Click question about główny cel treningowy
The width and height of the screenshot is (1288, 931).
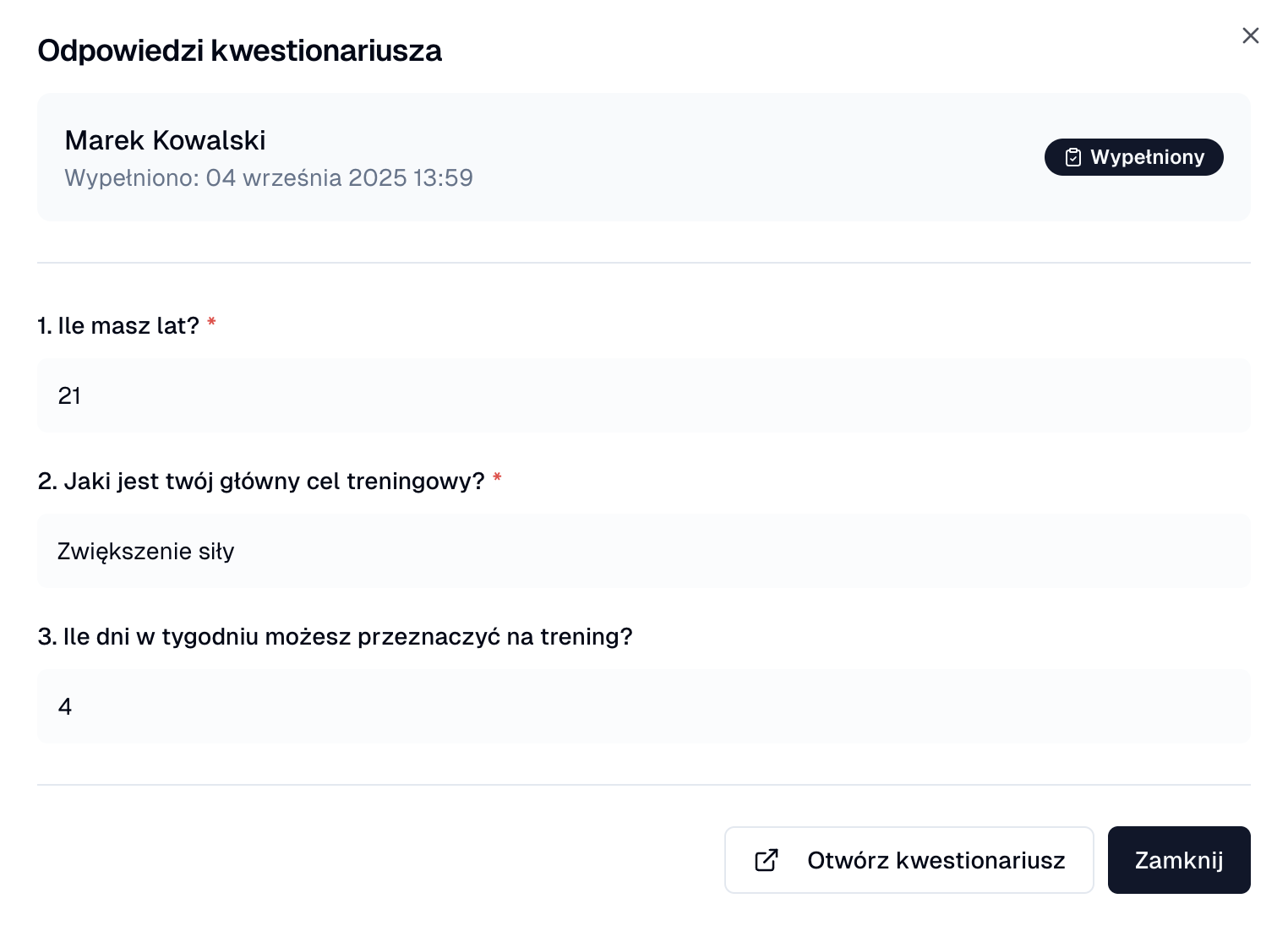coord(262,481)
